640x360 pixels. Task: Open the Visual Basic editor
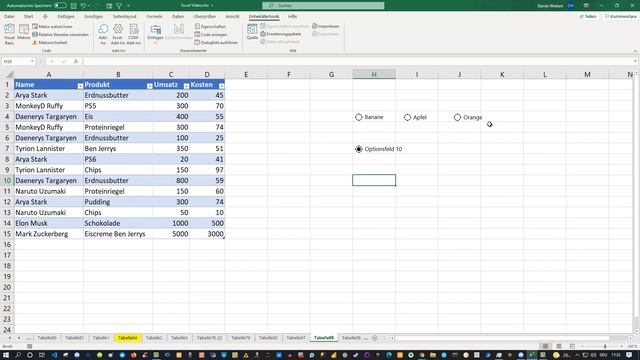9,34
